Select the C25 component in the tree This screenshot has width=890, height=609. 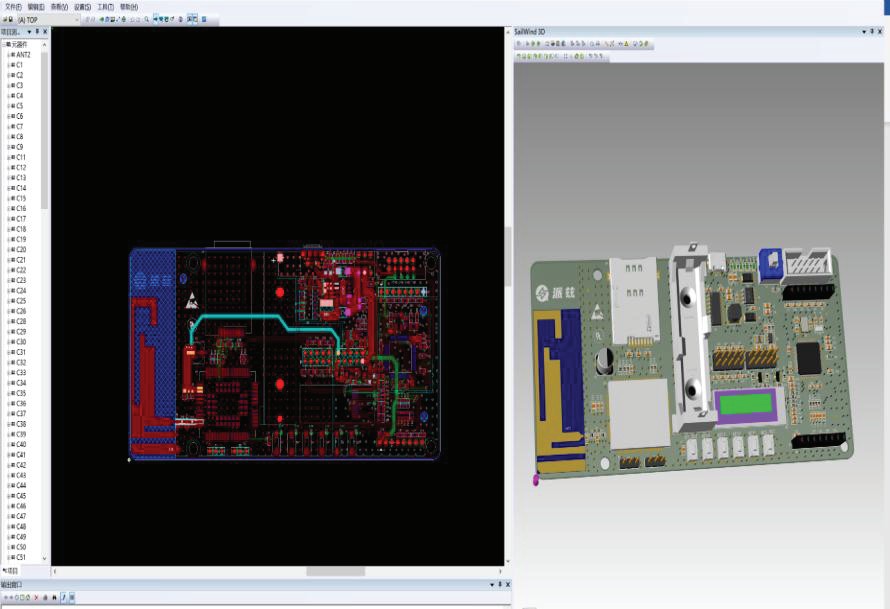20,301
